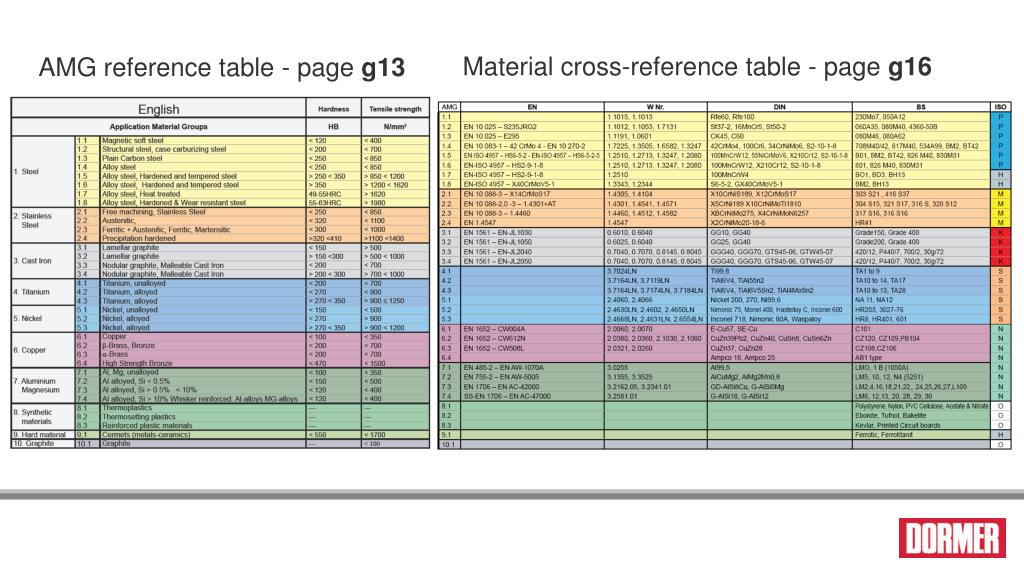Screen dimensions: 1024x576
Task: Click the 'Tensile strength' column header
Action: click(x=395, y=109)
